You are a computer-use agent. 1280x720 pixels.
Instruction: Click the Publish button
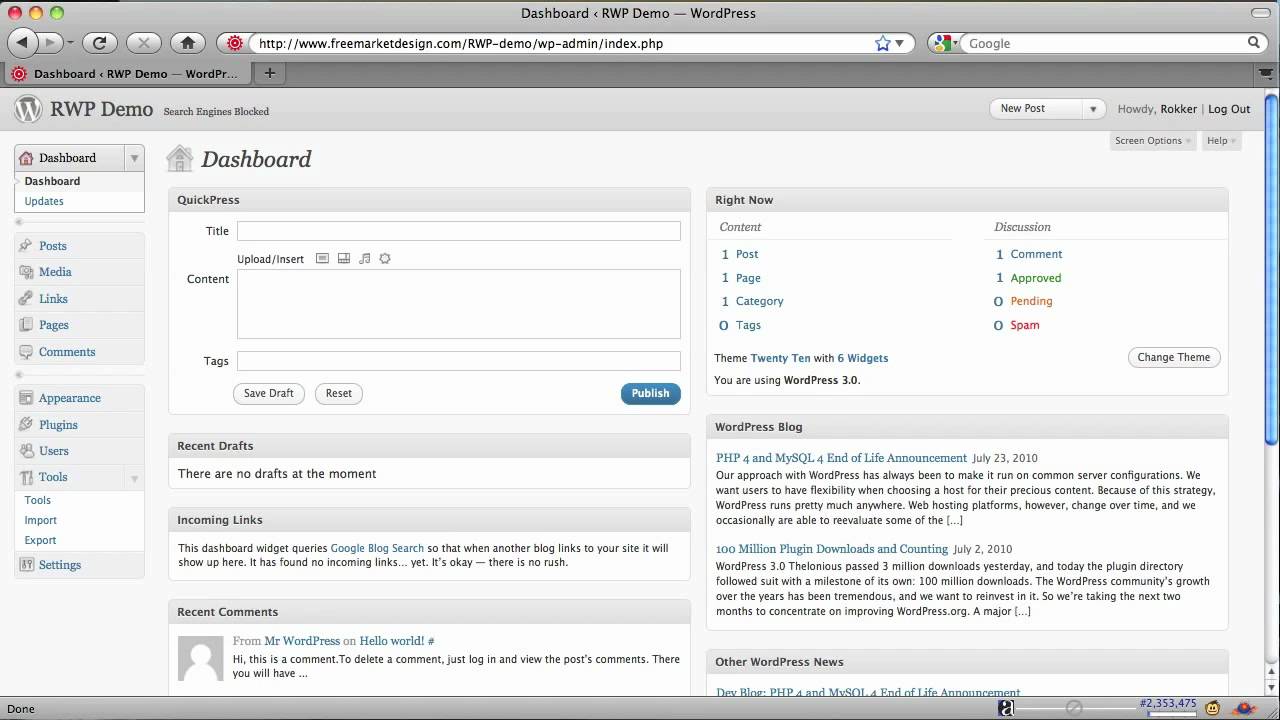pos(651,393)
